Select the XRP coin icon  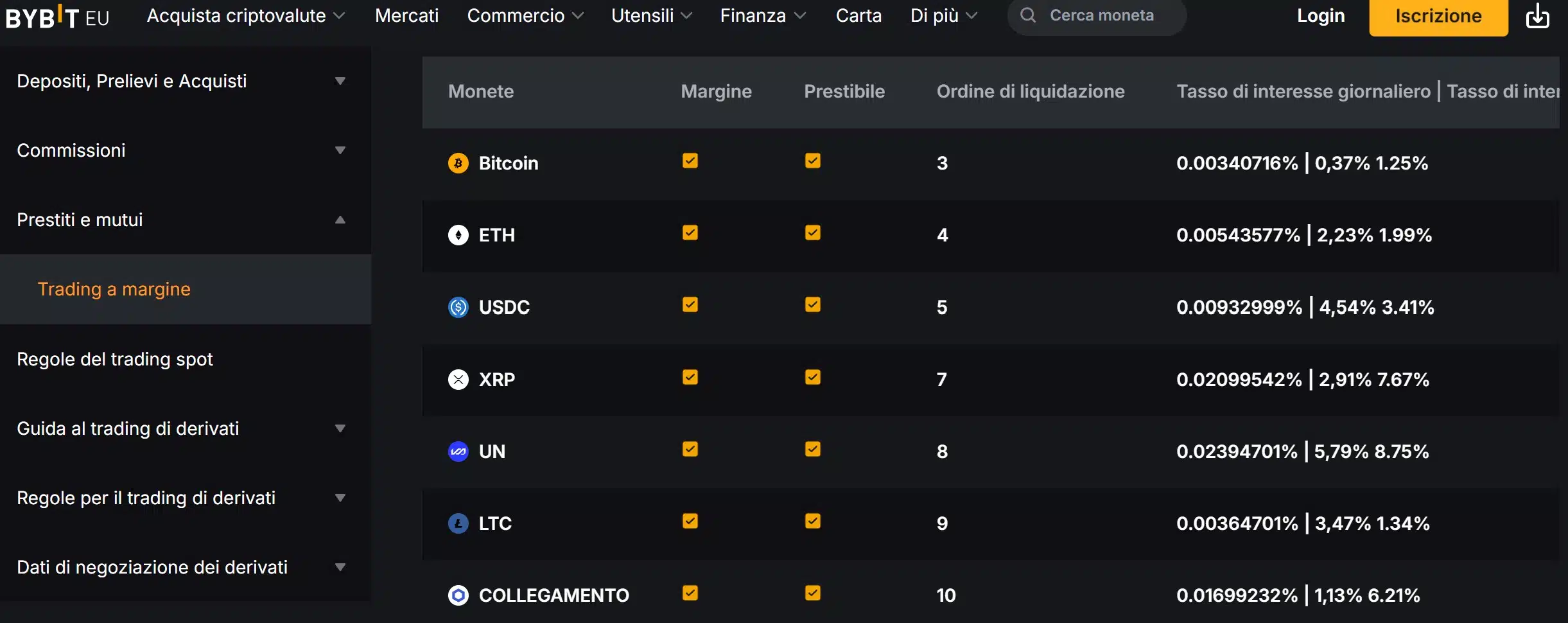457,379
